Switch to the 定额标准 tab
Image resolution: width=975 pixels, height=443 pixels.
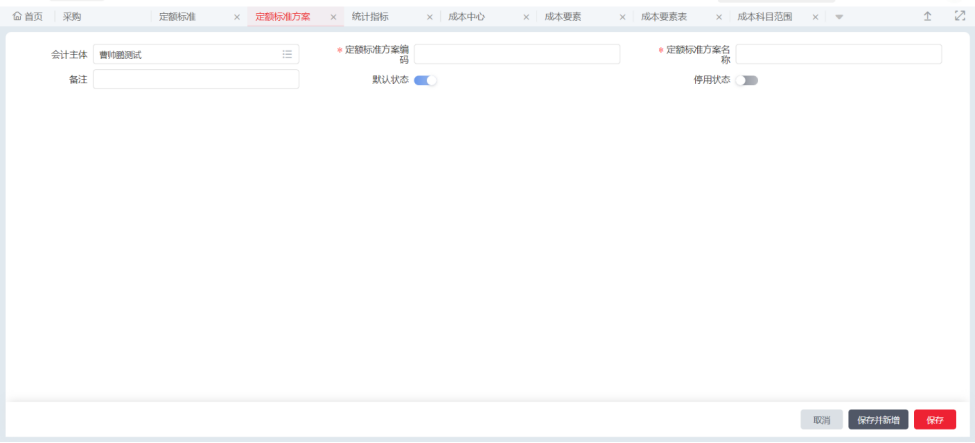tap(177, 17)
